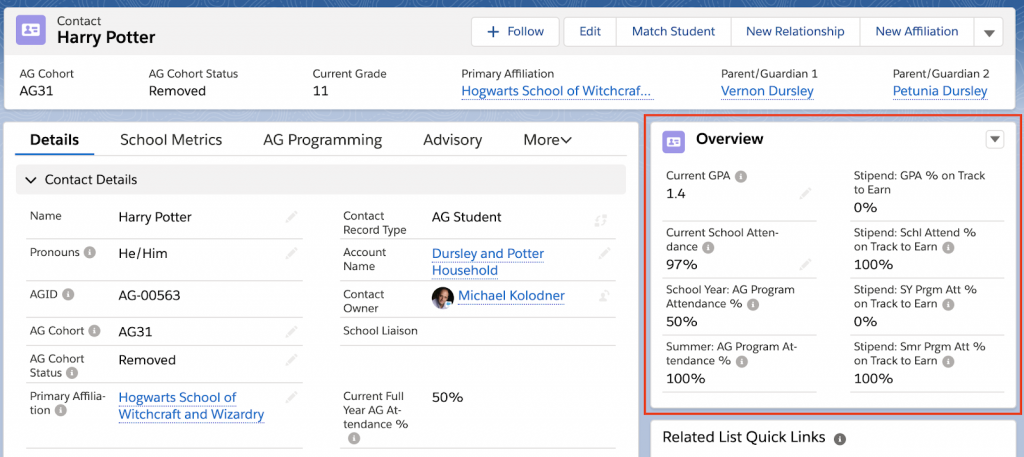The image size is (1024, 457).
Task: Click the info icon next to Current School Attendance
Action: (708, 247)
